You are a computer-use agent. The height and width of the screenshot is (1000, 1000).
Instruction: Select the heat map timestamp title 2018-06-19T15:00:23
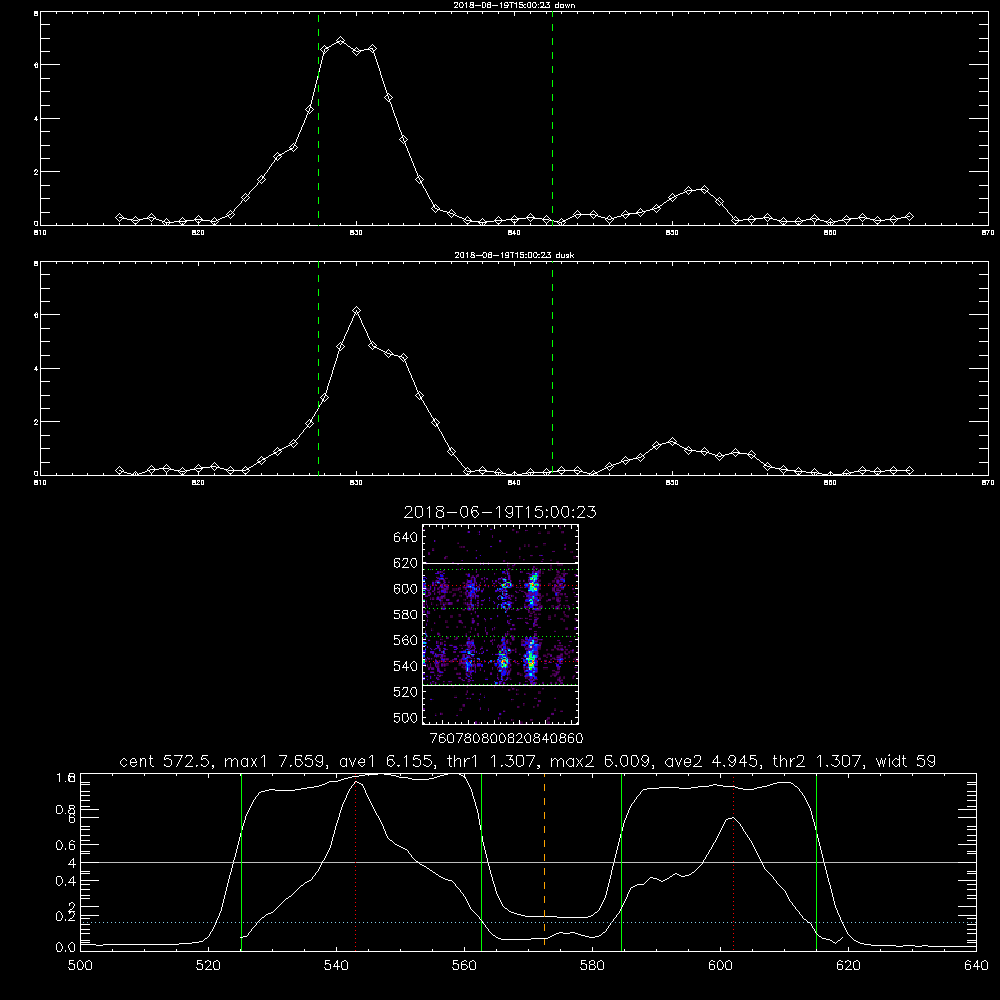(x=500, y=512)
